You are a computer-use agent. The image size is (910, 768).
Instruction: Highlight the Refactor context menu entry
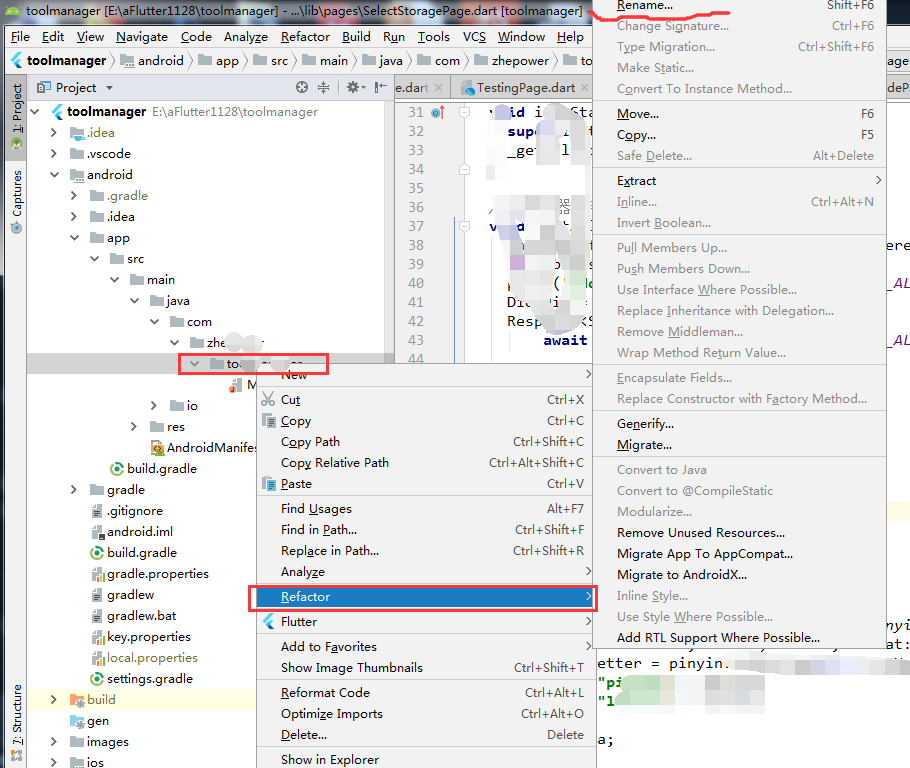[x=425, y=597]
